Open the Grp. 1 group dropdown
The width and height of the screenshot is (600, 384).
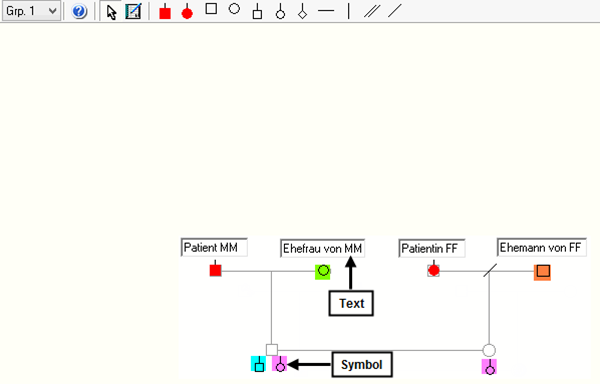pos(31,11)
